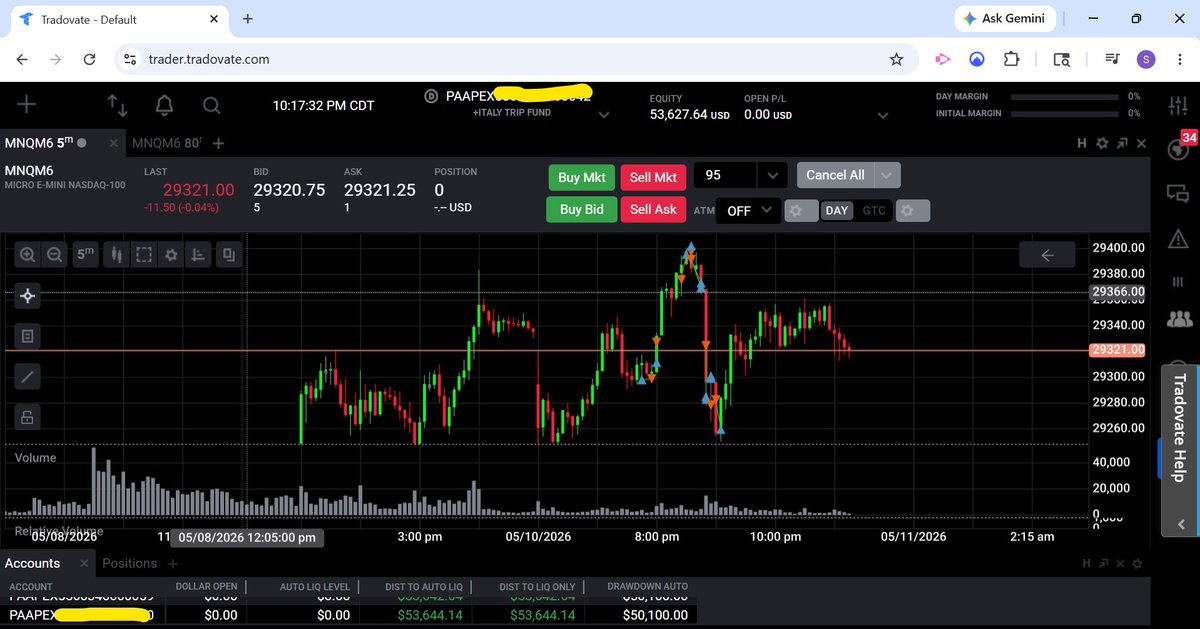Open the indicators axis icon in chart toolbar
Screen dimensions: 1200x629
[199, 255]
